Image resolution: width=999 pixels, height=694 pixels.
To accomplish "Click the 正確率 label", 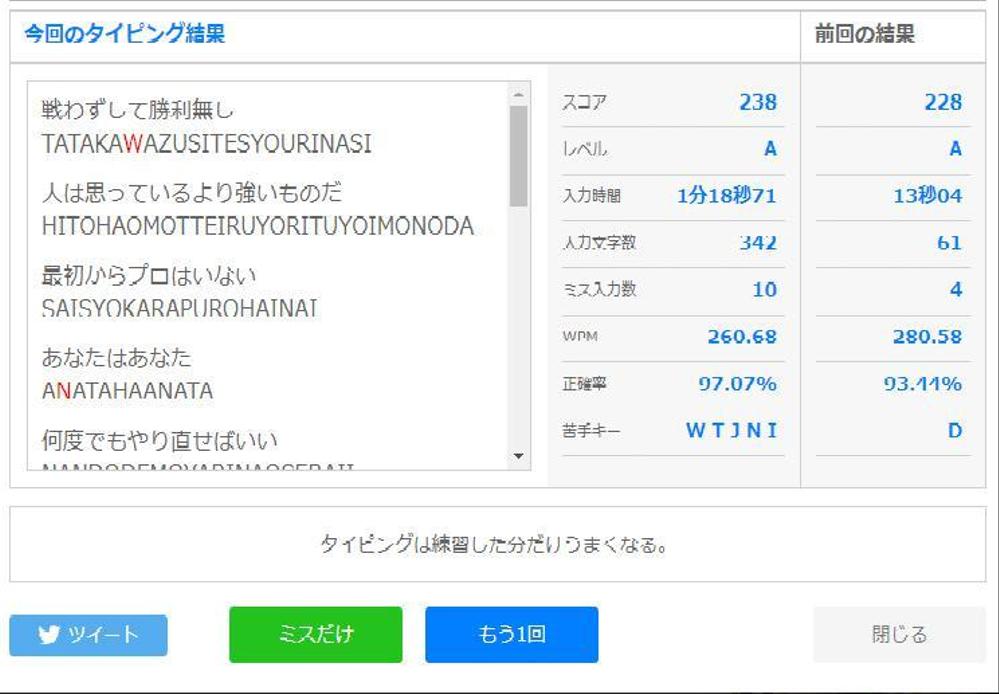I will [x=584, y=384].
